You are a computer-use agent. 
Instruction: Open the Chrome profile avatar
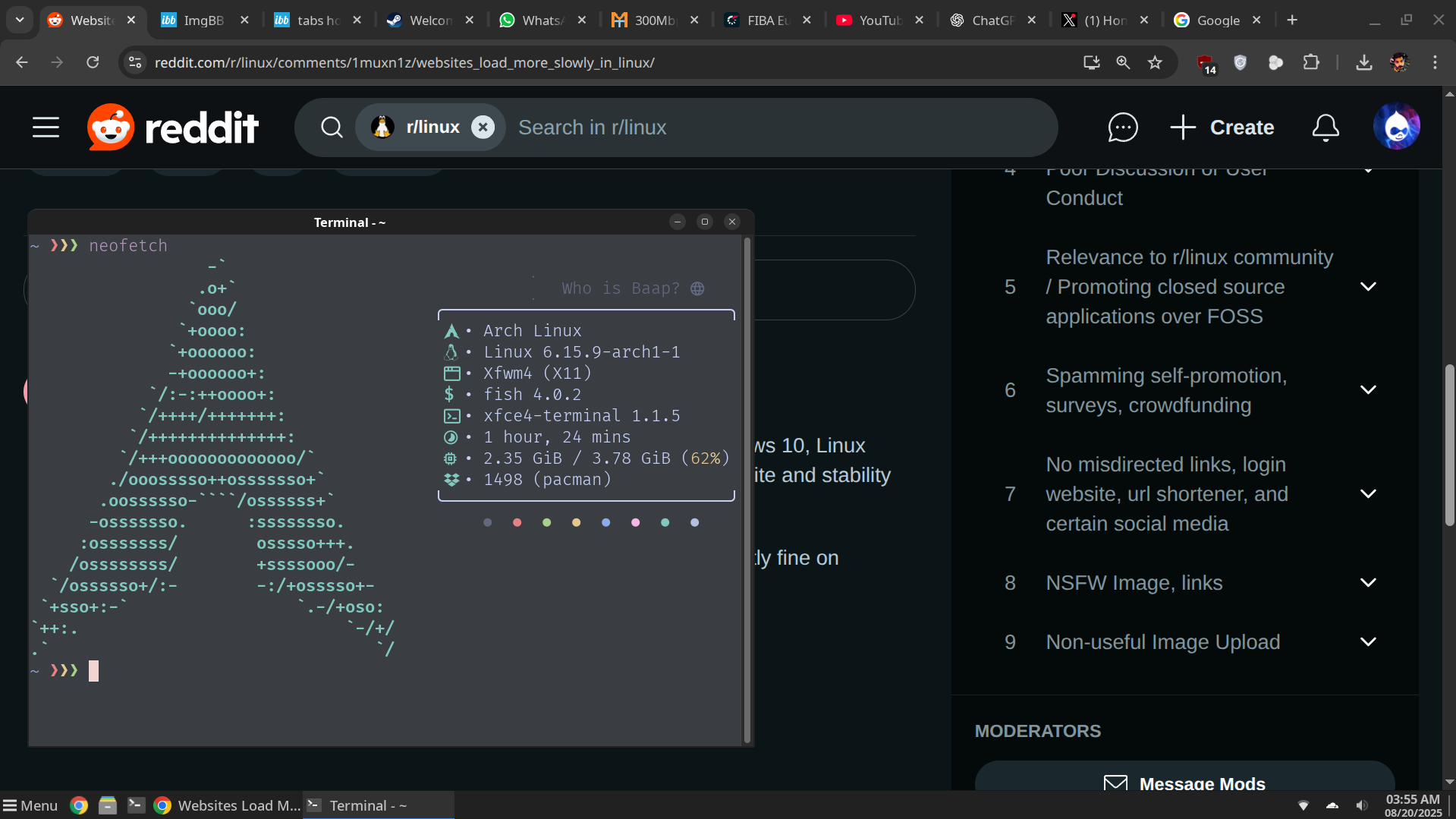[1399, 62]
